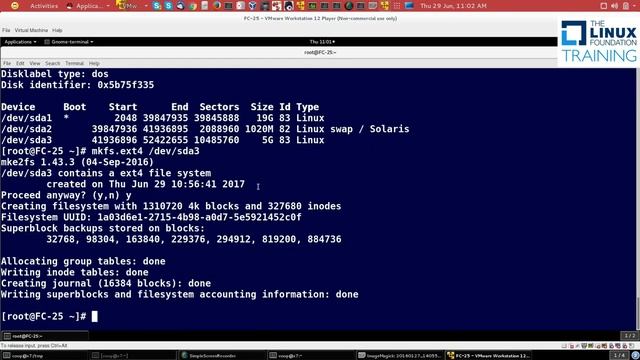
Task: Open VMware Player File menu
Action: (x=6, y=30)
